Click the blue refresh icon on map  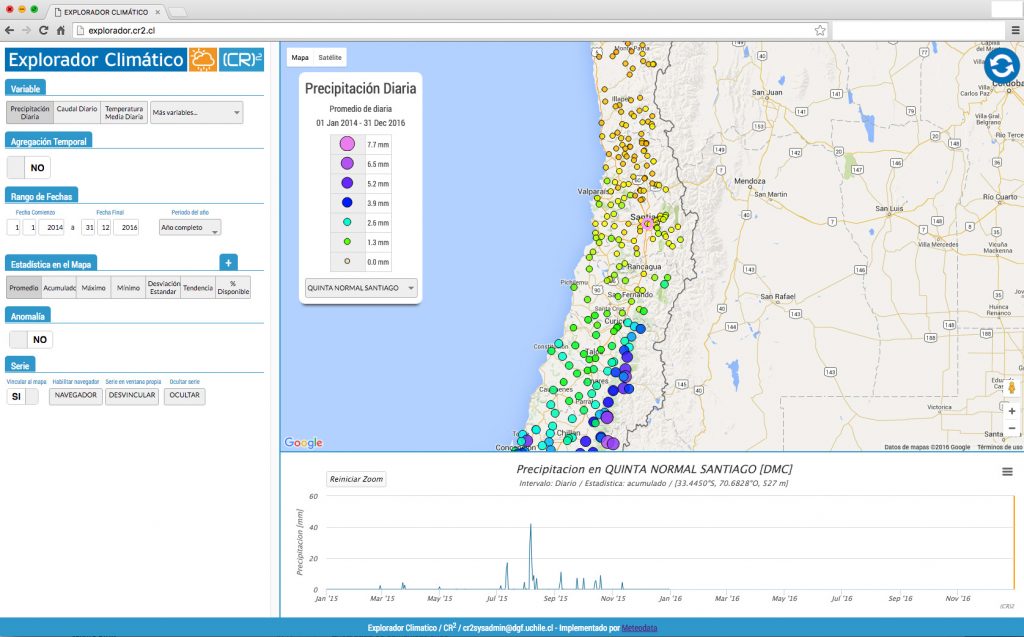1001,66
